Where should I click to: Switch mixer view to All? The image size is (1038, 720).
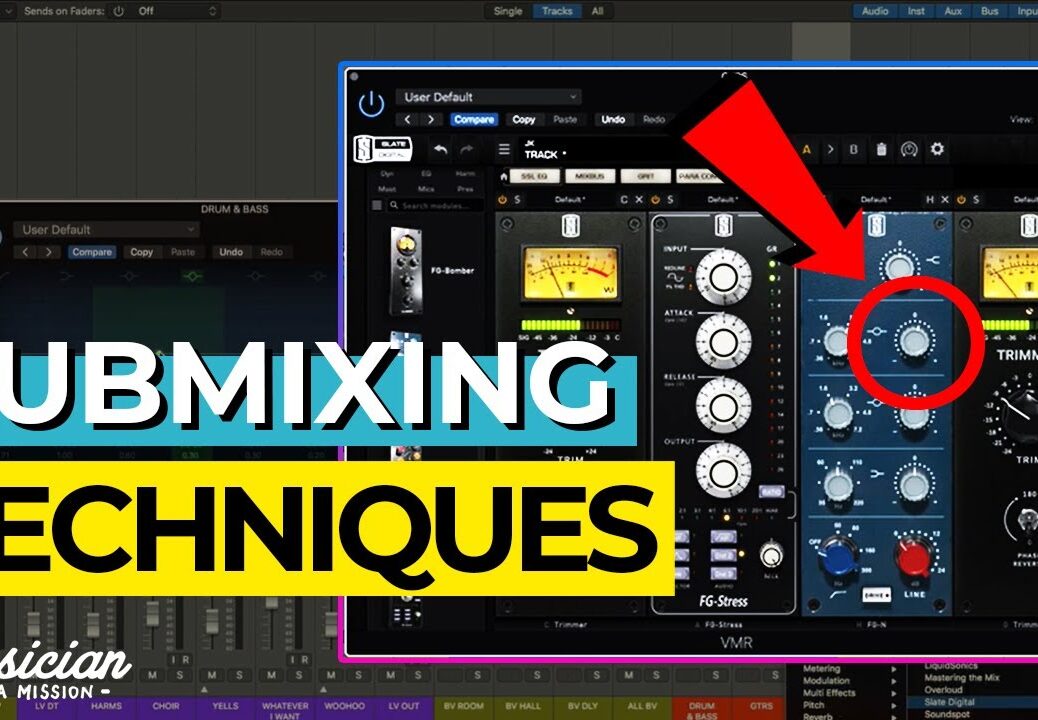tap(598, 11)
